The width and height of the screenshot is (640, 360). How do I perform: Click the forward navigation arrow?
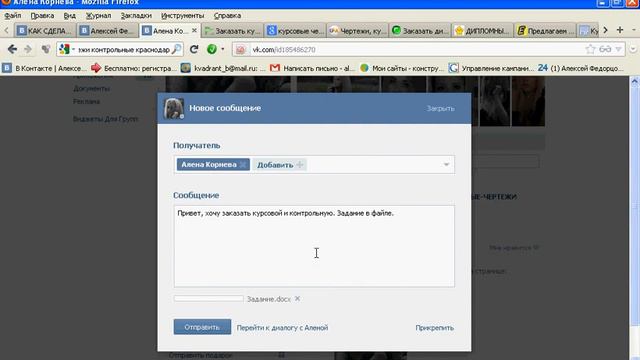28,49
